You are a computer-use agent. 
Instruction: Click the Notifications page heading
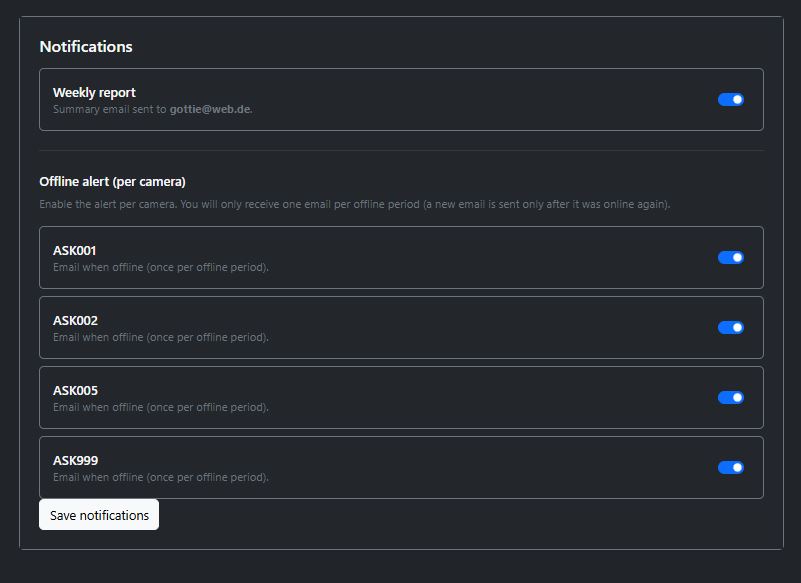pyautogui.click(x=86, y=46)
